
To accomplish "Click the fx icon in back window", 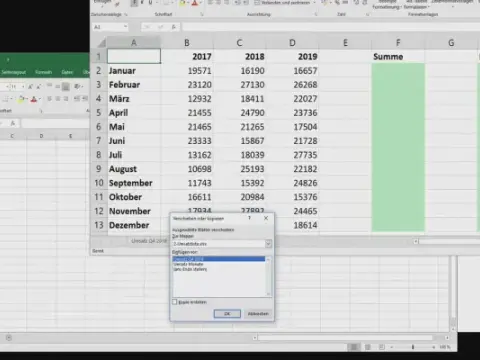I will tap(13, 124).
